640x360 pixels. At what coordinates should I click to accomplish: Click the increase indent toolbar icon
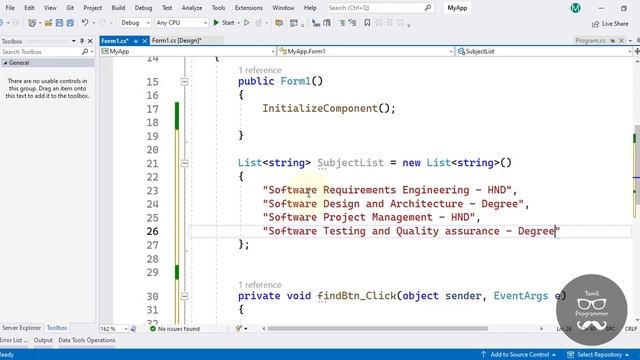click(x=327, y=23)
